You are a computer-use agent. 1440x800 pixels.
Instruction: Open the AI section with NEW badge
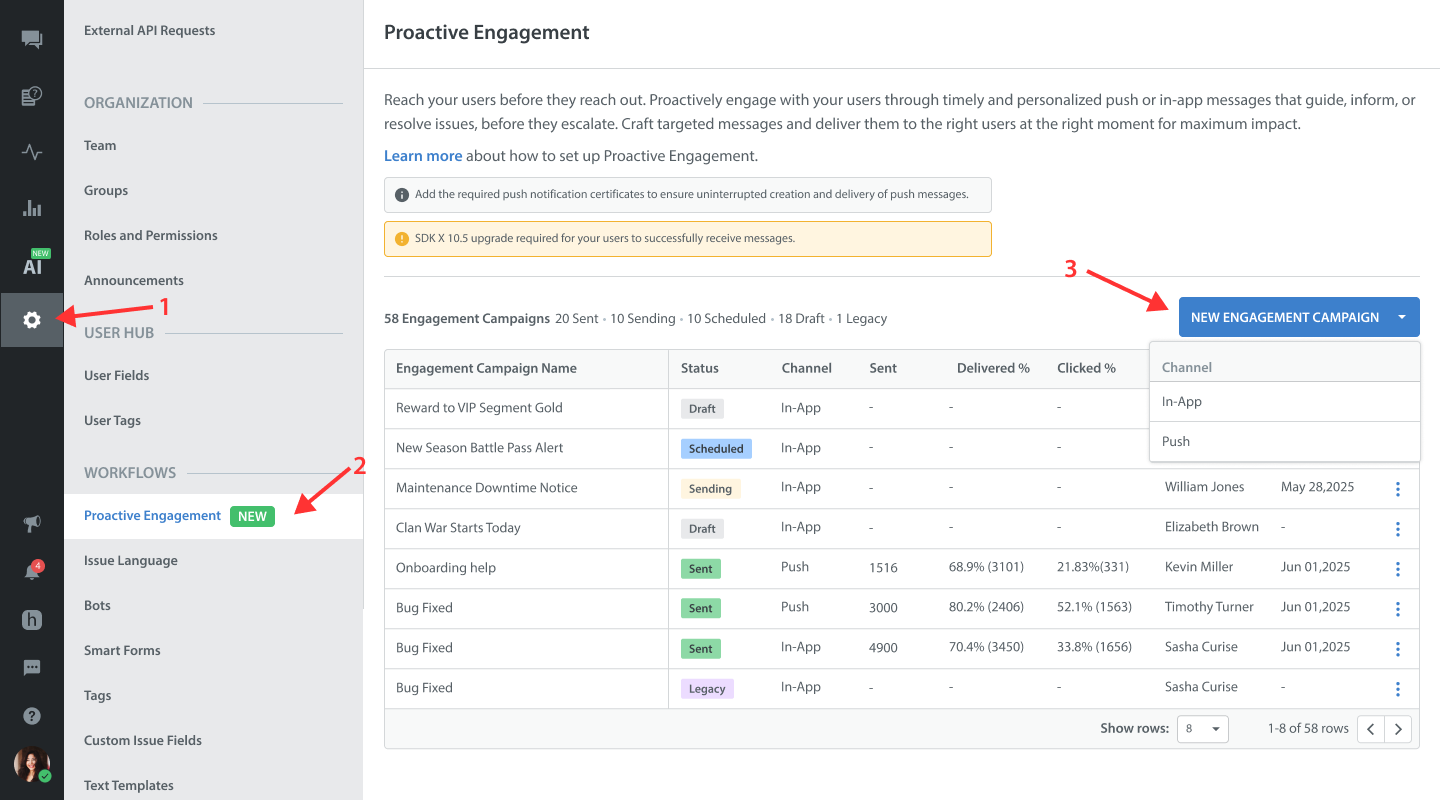point(35,263)
